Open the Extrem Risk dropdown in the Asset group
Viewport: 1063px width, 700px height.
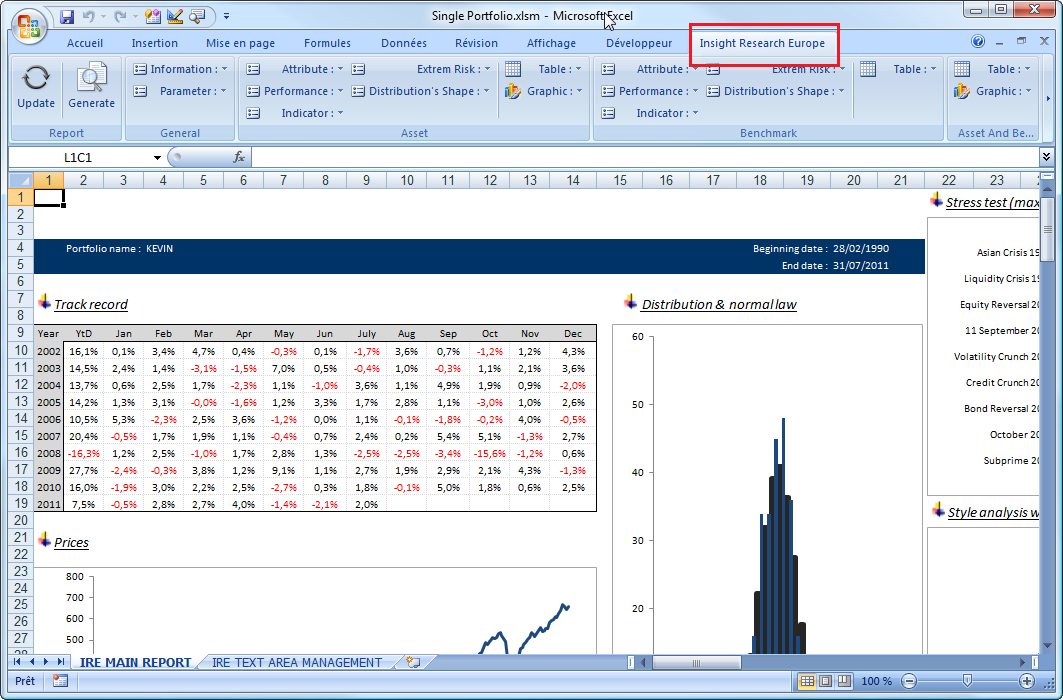(422, 69)
